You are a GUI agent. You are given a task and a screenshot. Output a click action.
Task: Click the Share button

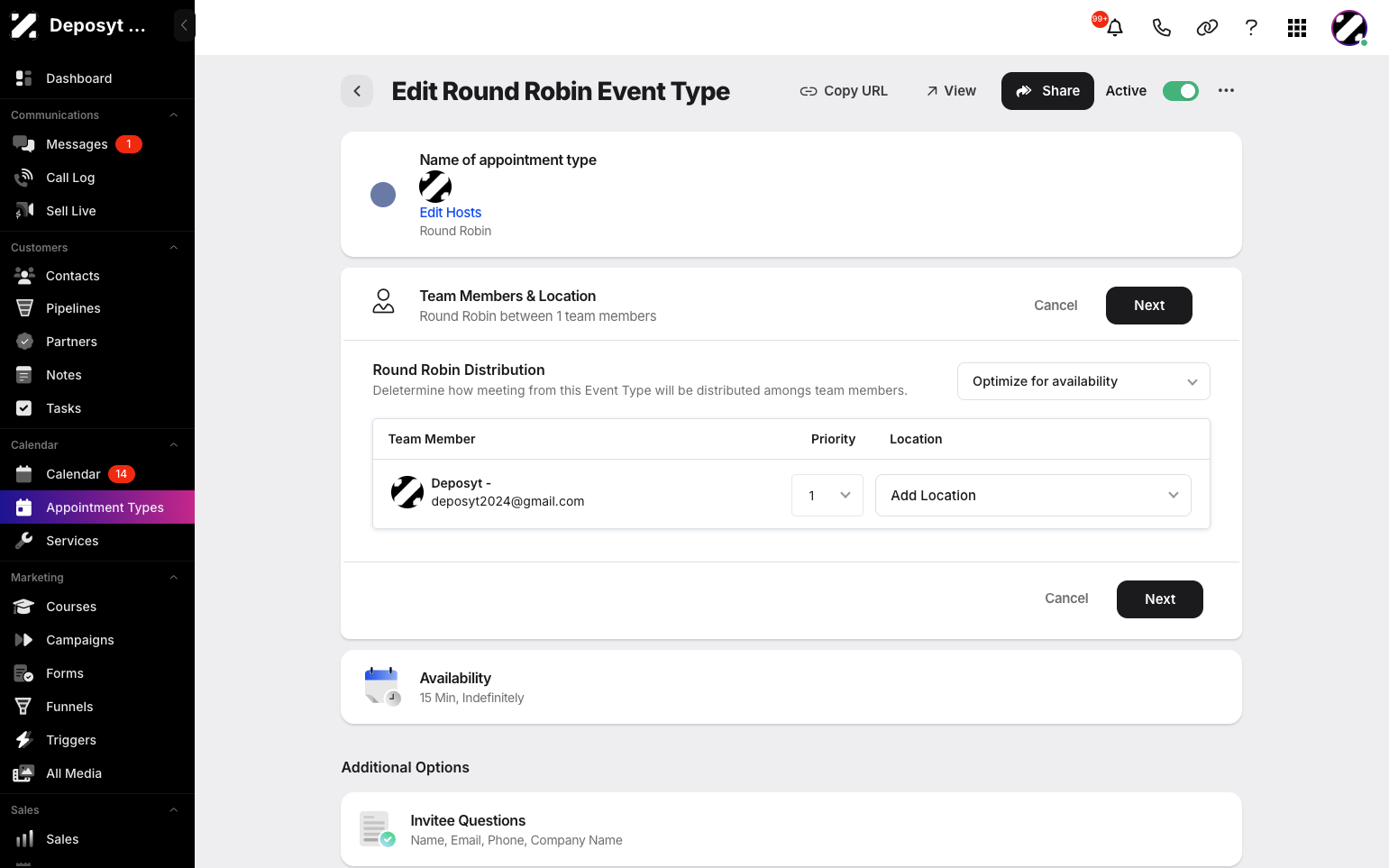(1047, 91)
